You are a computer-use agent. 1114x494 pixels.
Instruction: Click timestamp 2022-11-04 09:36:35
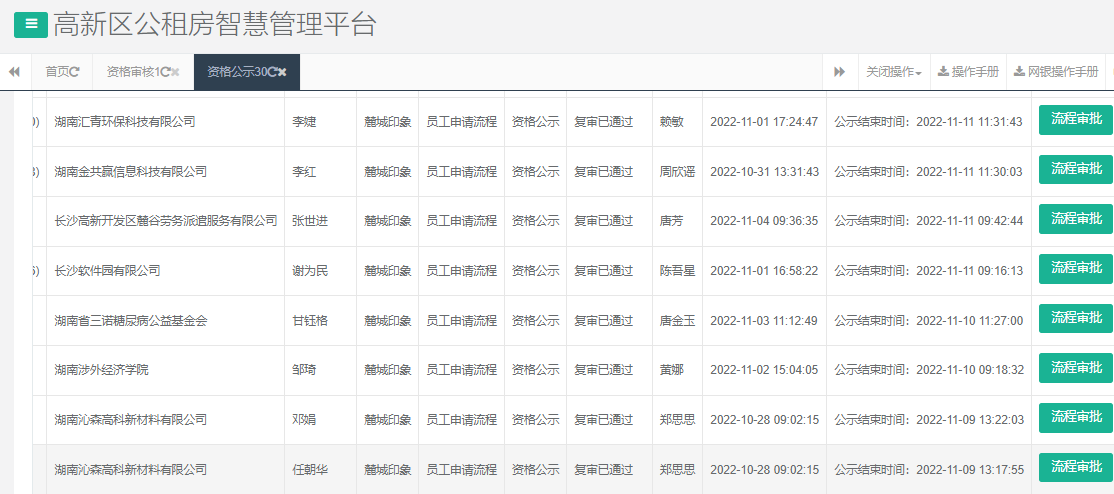click(764, 221)
